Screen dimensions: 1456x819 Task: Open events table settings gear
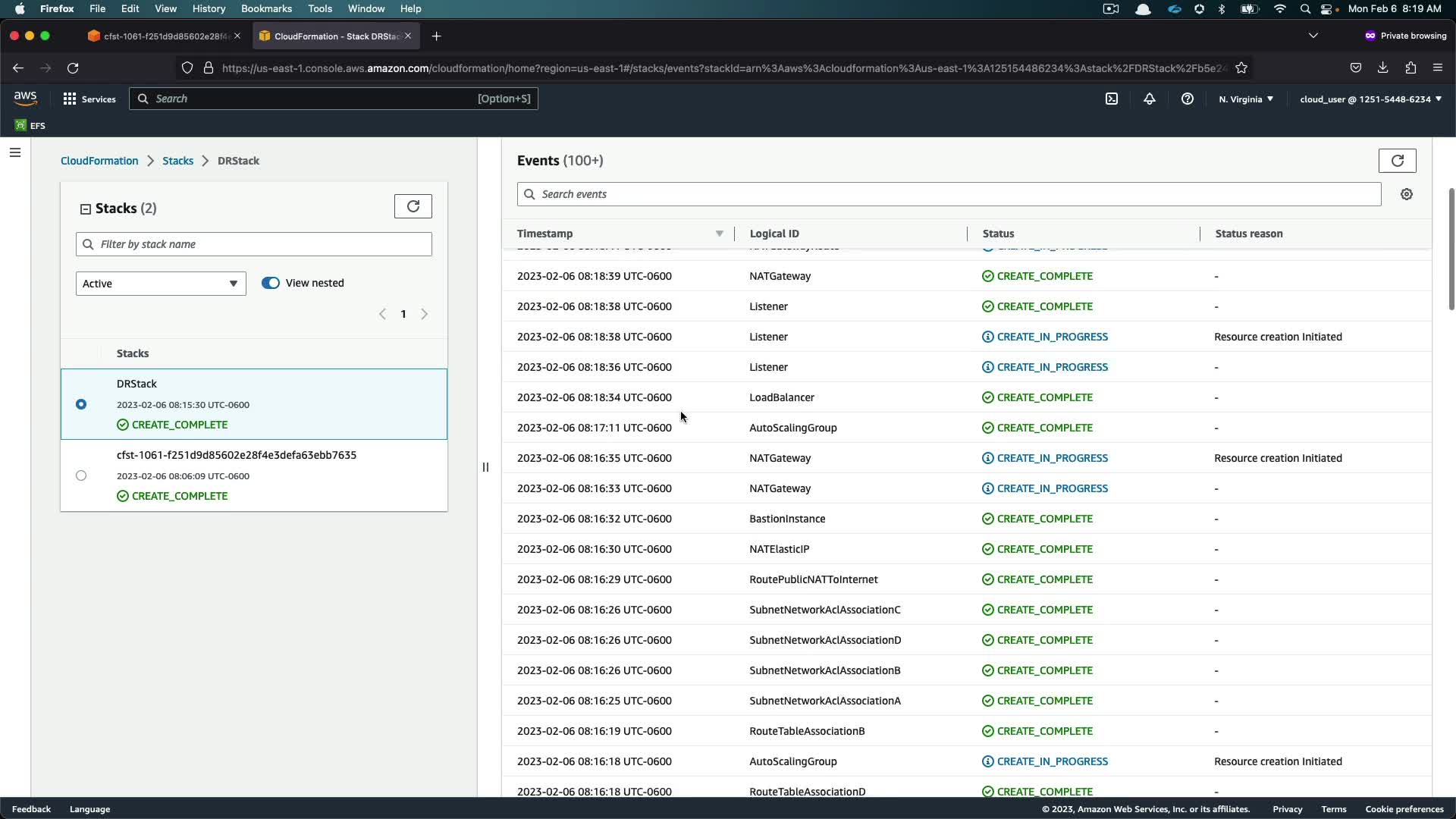(1407, 194)
